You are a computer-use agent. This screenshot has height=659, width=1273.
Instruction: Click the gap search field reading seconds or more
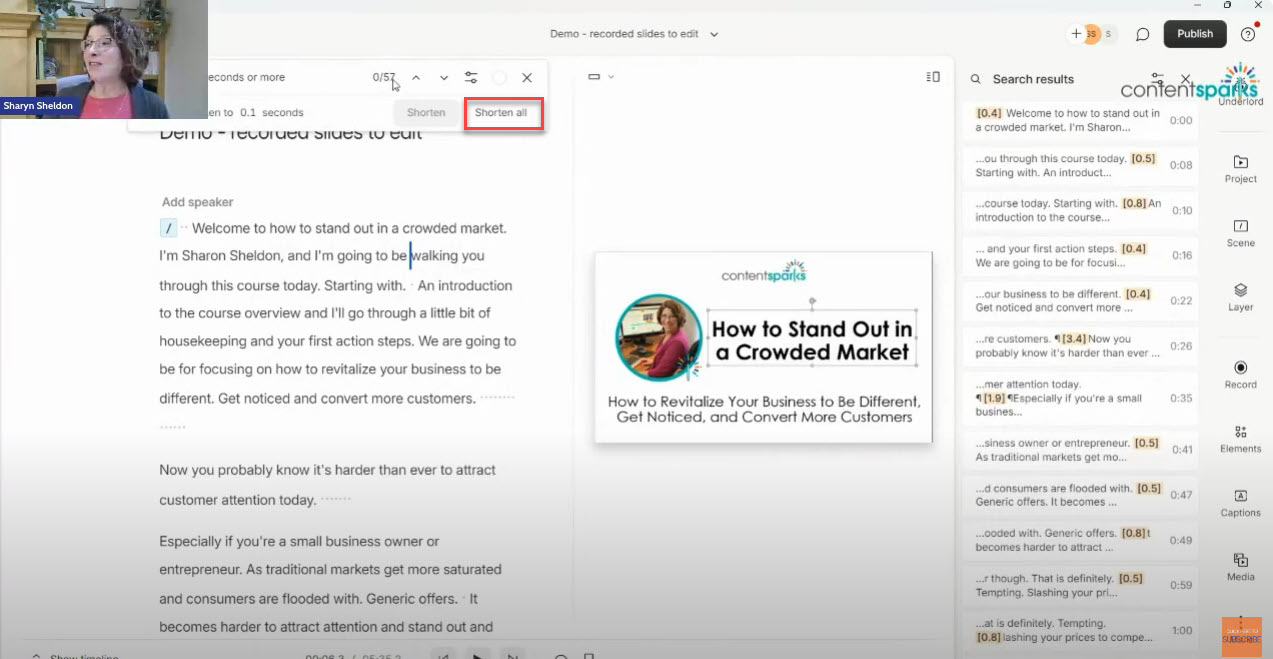click(245, 77)
